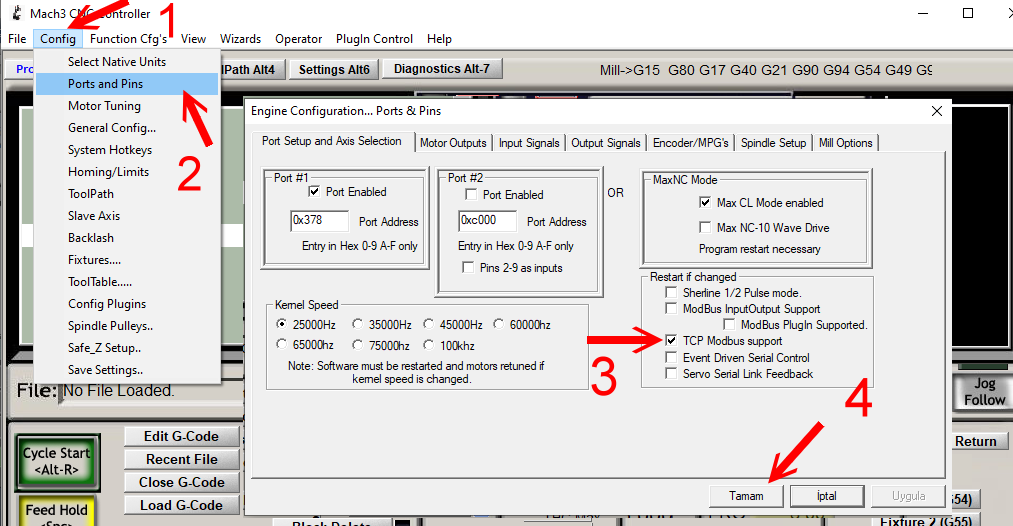Edit Port #1 address field 0x378

[319, 220]
